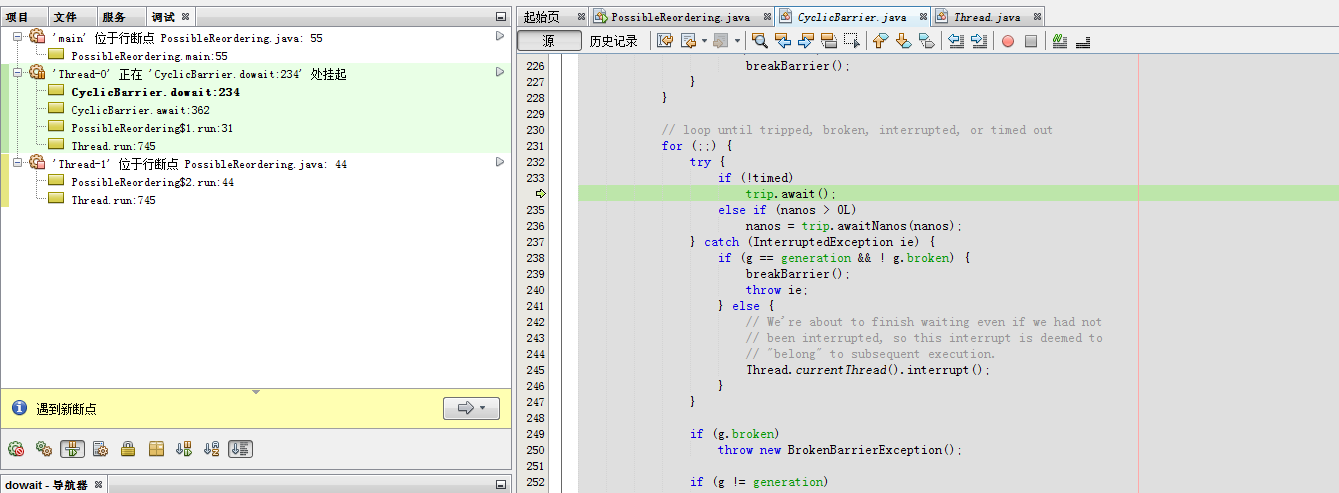Collapse the 'Thread-1' tree node
Screen dimensions: 1339x493
[19, 163]
